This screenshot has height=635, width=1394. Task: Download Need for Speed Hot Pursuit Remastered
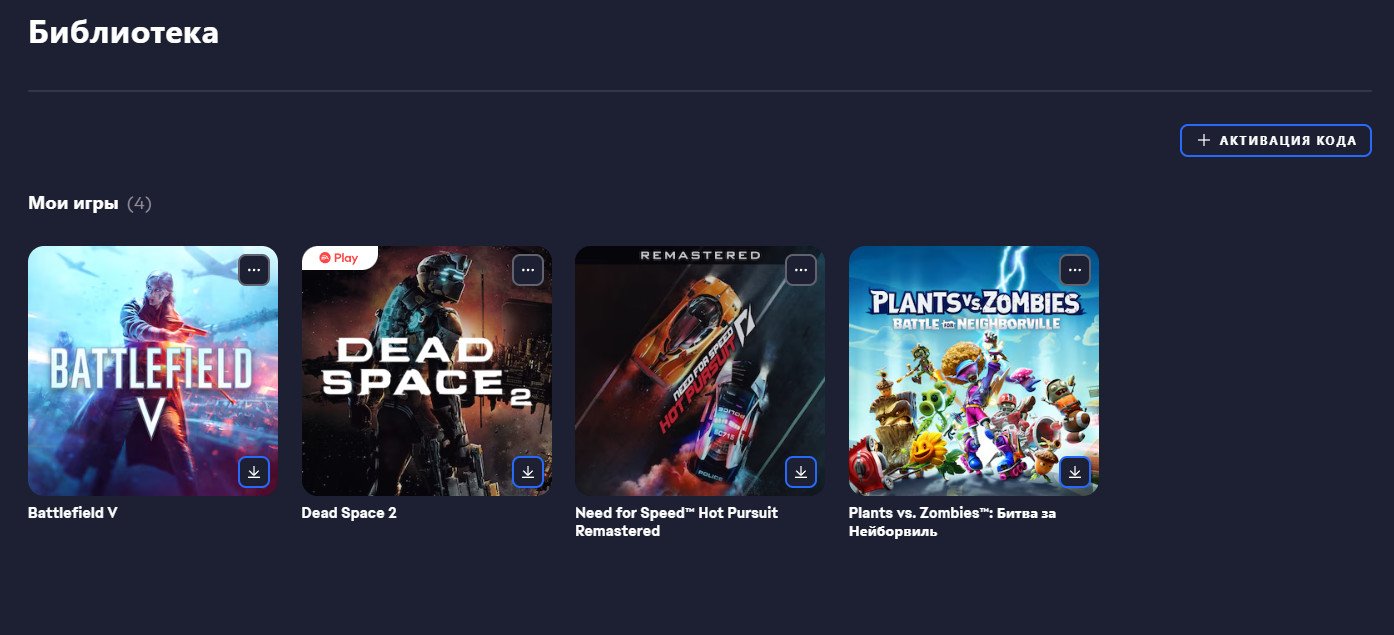click(x=801, y=472)
